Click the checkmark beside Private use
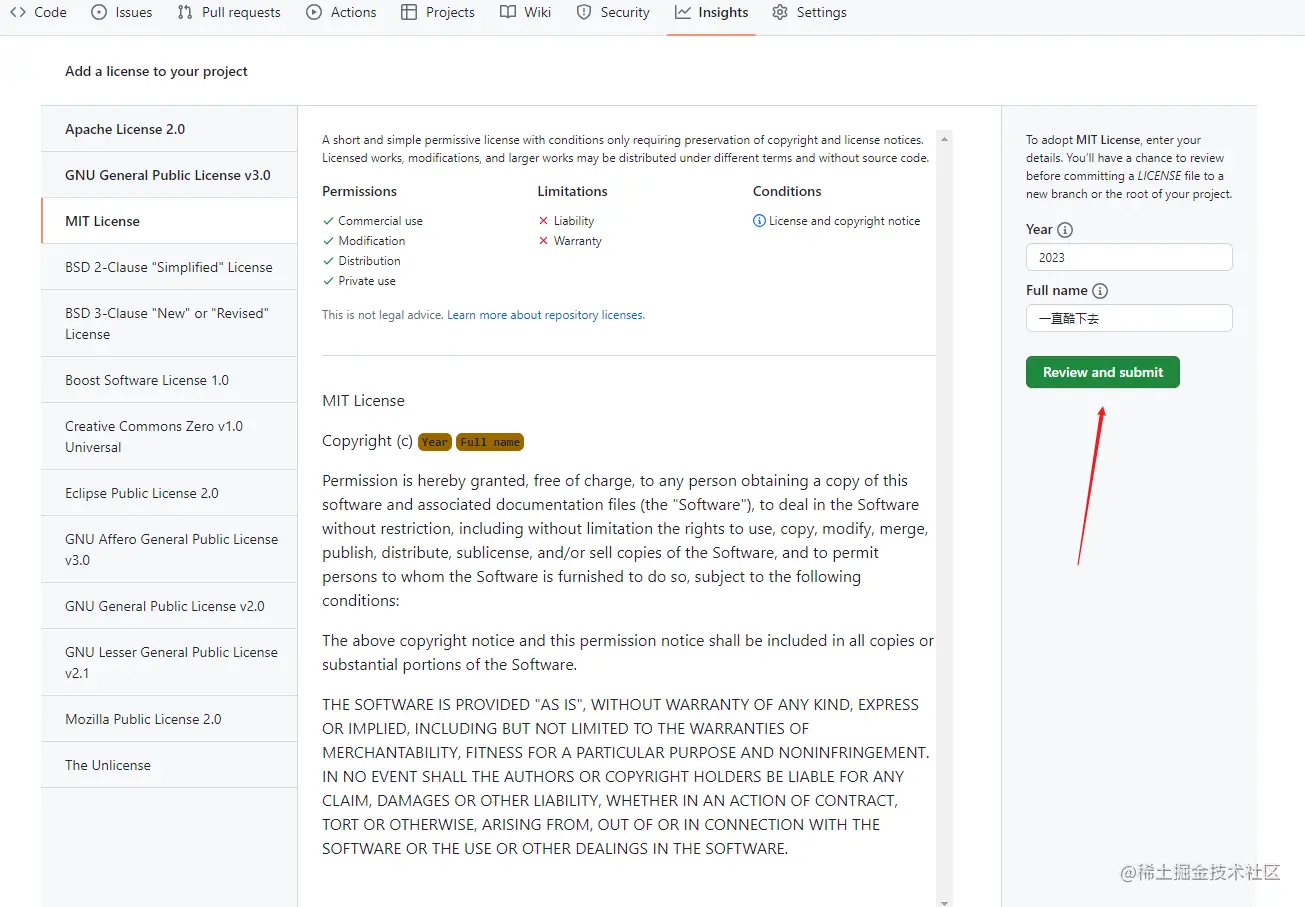The image size is (1305, 907). coord(328,281)
